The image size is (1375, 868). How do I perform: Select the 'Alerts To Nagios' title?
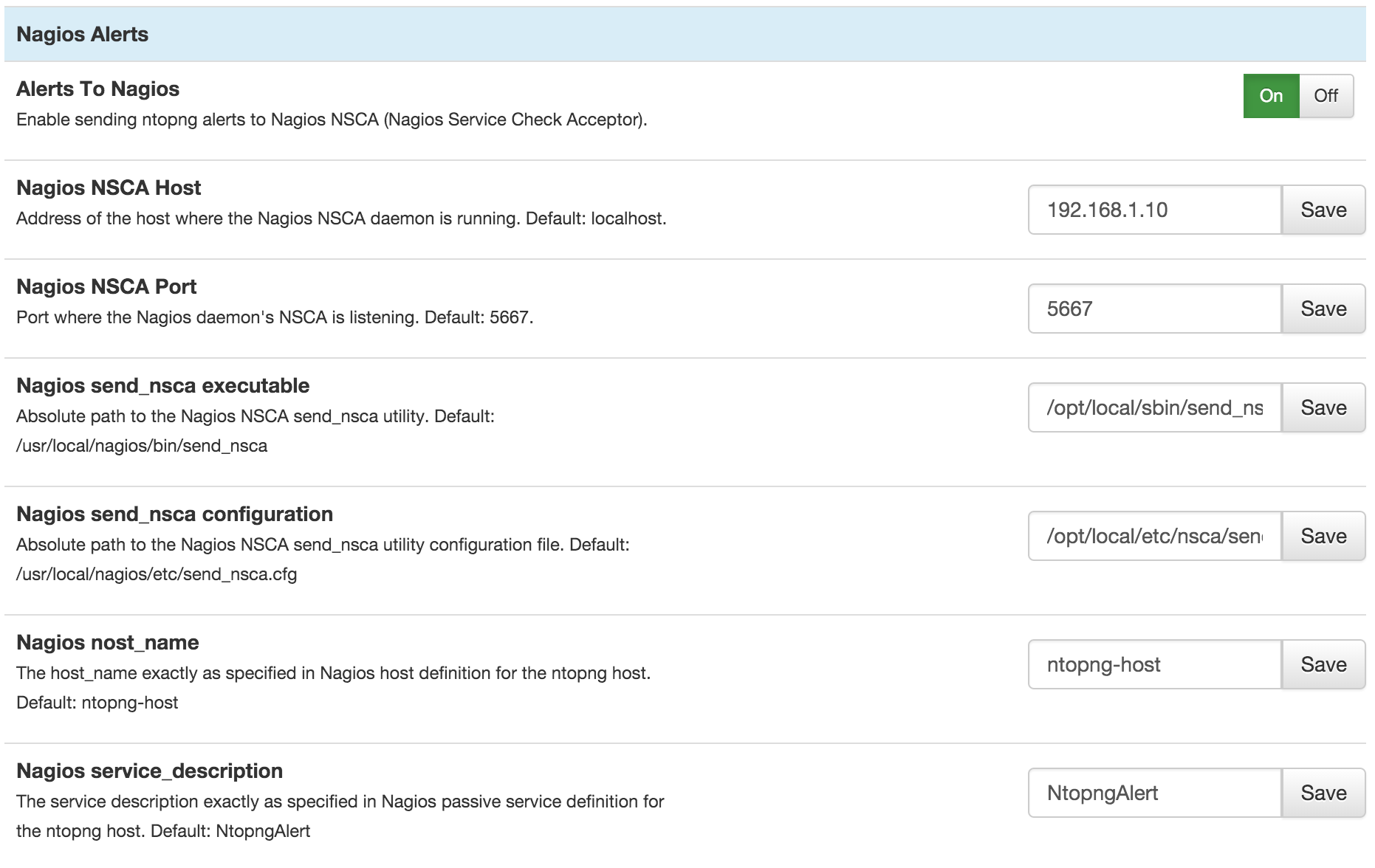97,89
